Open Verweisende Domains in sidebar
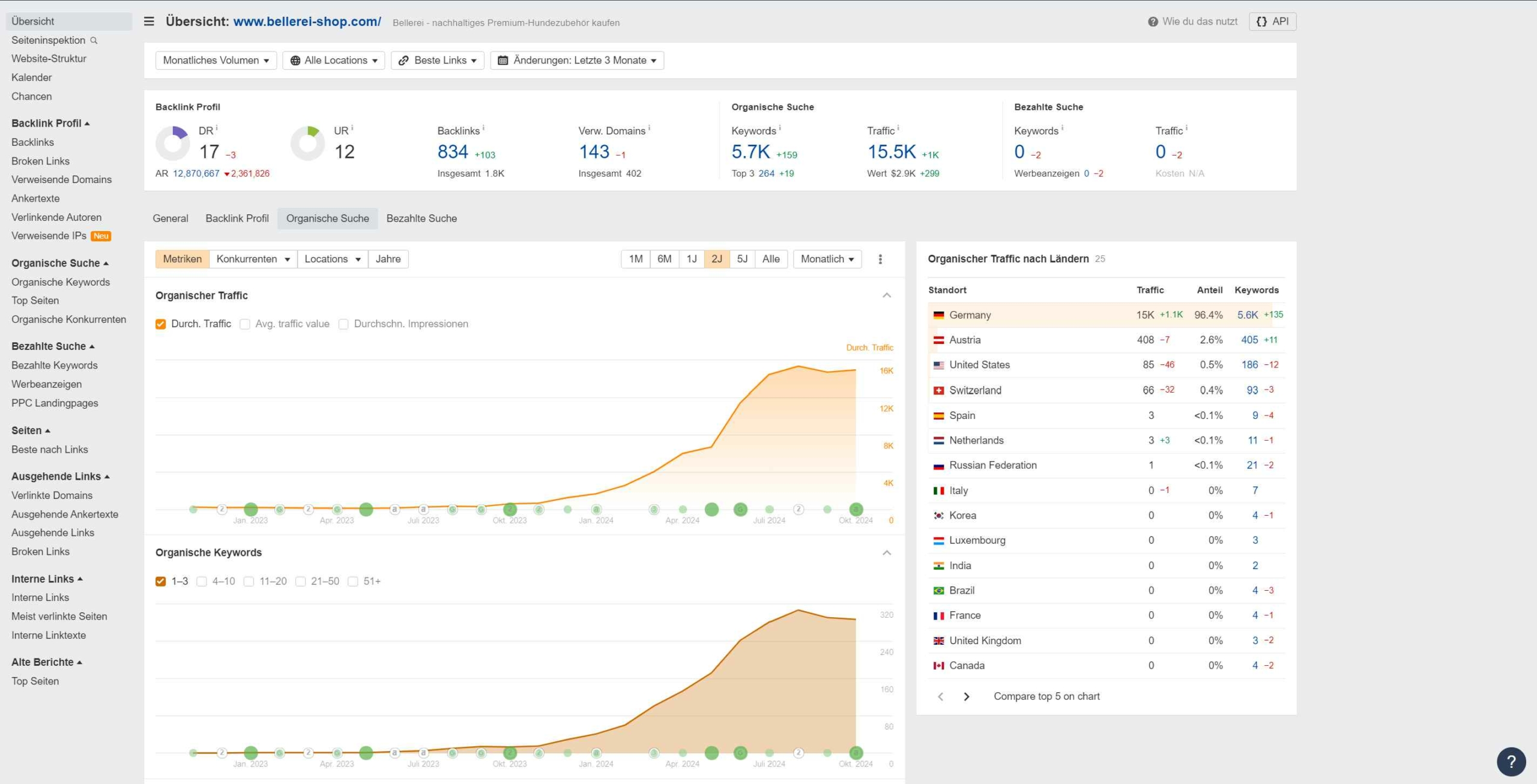 tap(61, 179)
